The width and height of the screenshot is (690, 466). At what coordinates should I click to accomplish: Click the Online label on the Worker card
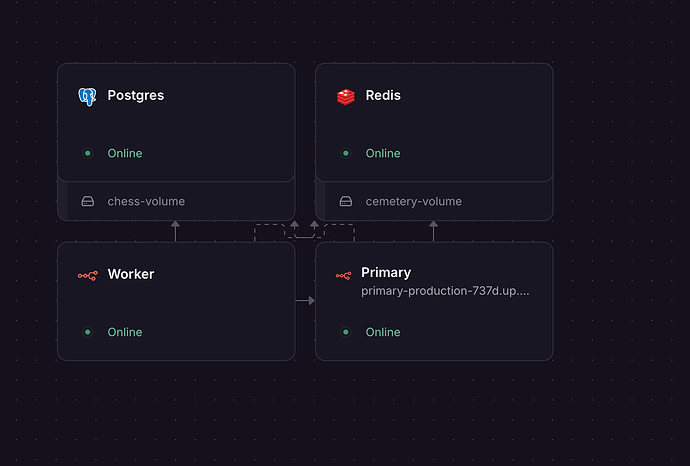(x=125, y=332)
